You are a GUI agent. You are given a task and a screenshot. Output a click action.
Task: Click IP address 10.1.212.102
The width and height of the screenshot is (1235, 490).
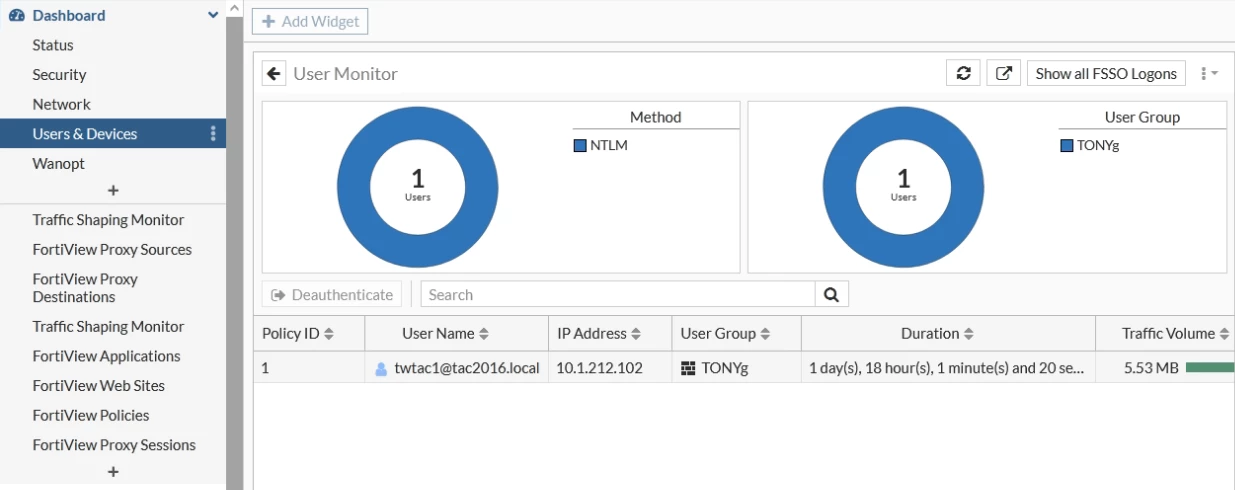point(599,368)
